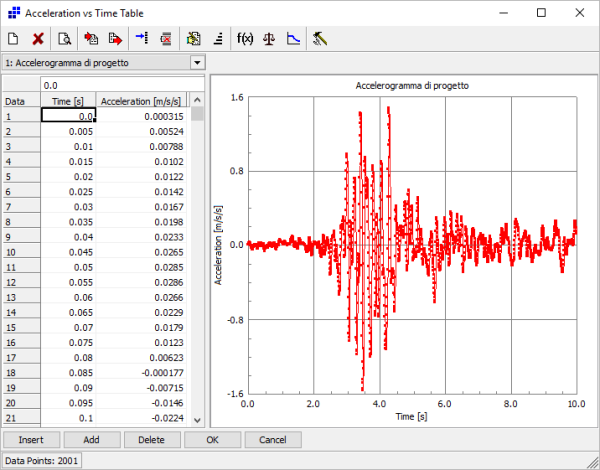Click the balance scale icon
The width and height of the screenshot is (600, 470).
tap(268, 40)
